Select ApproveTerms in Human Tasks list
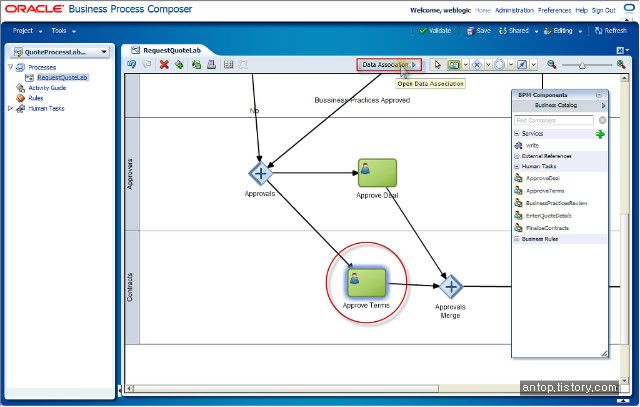The height and width of the screenshot is (407, 640). pos(545,191)
